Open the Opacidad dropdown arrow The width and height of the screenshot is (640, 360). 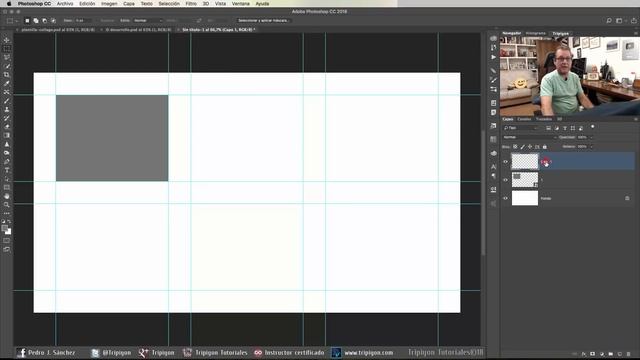(591, 138)
